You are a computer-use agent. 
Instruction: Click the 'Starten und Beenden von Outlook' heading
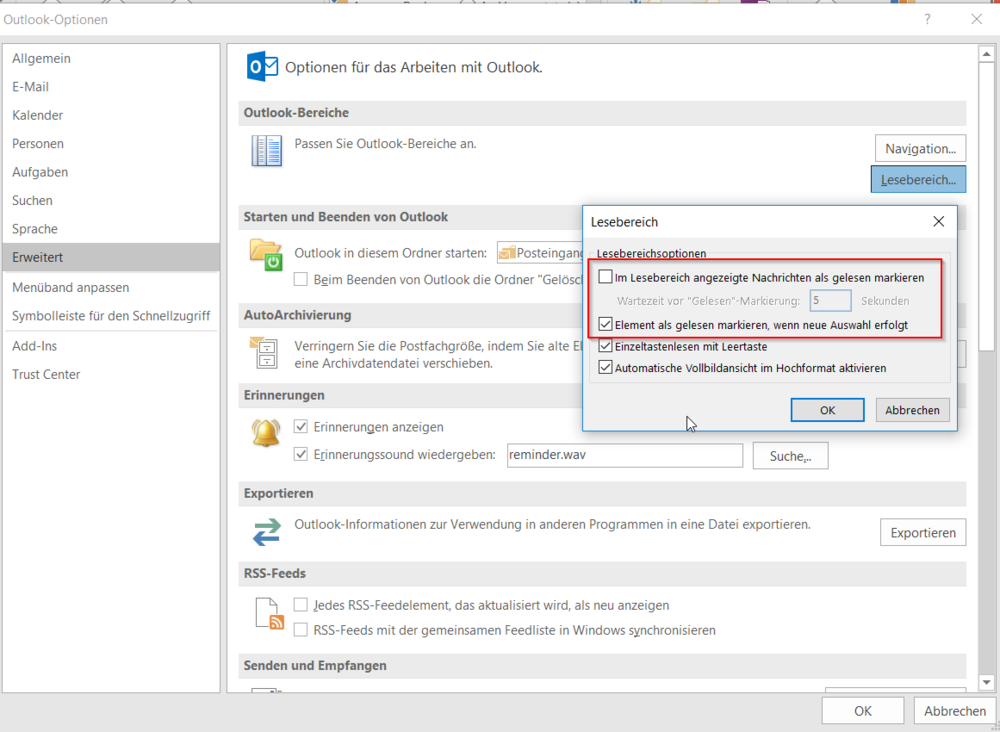coord(346,217)
